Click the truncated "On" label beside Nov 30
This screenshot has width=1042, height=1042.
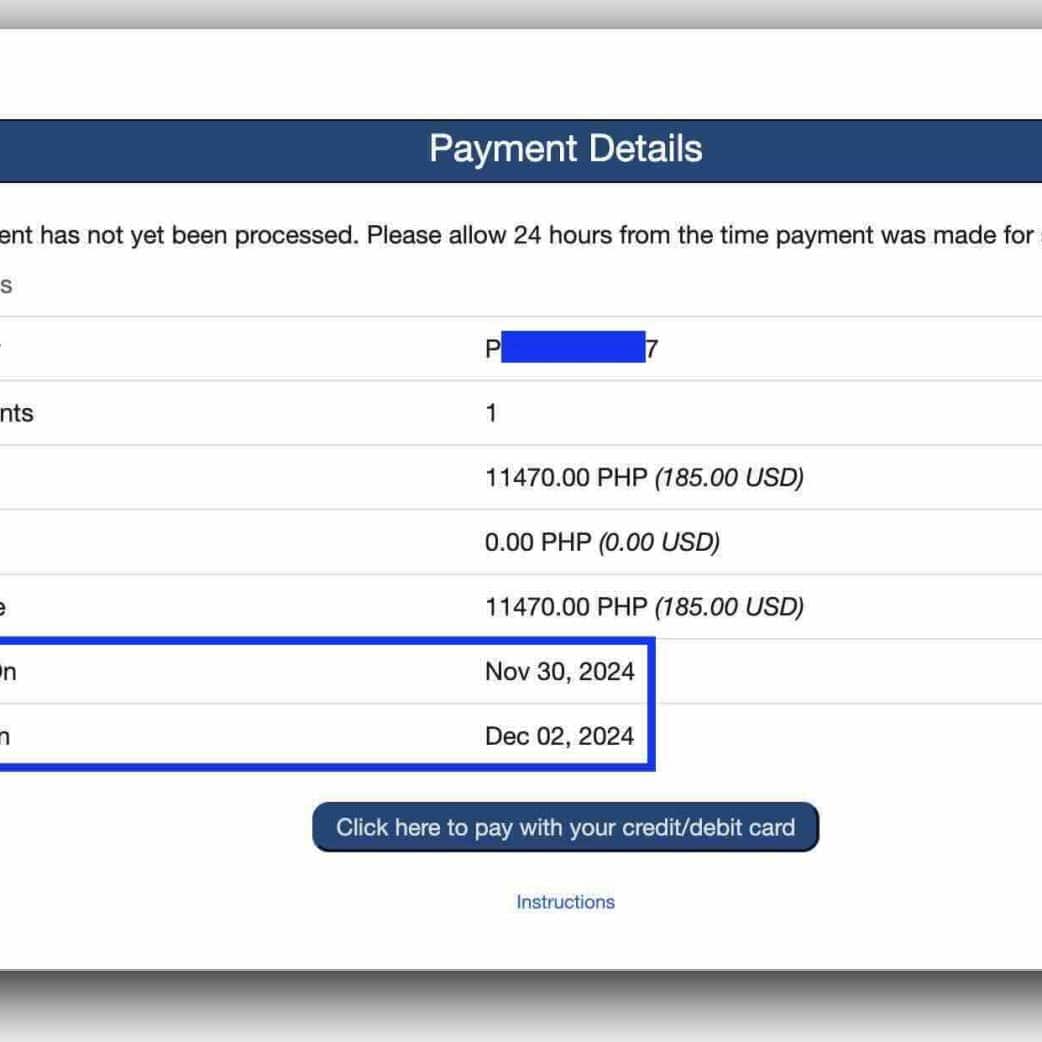(x=6, y=672)
